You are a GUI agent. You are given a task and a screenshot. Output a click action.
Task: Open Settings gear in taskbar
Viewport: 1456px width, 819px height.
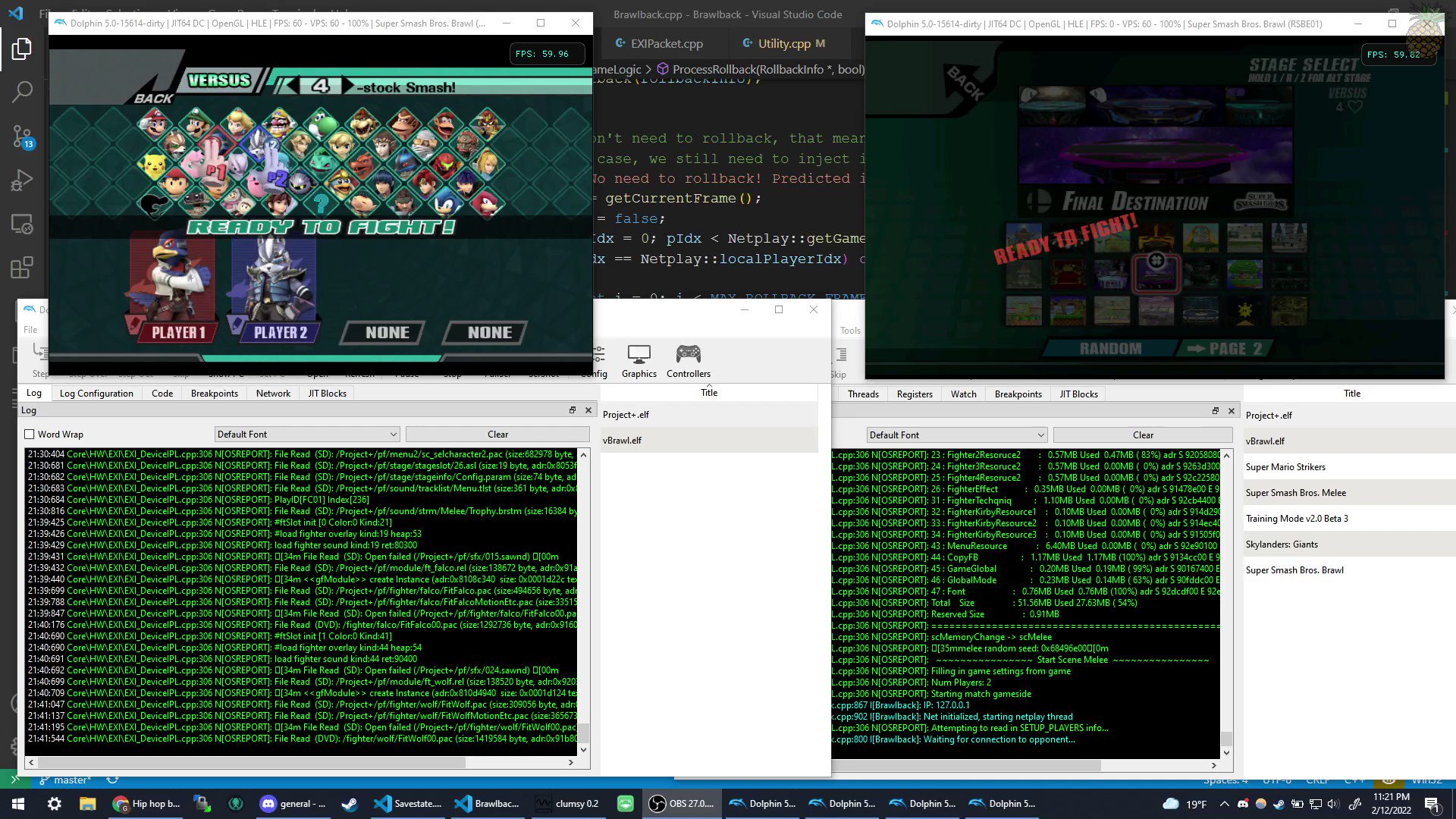[55, 804]
